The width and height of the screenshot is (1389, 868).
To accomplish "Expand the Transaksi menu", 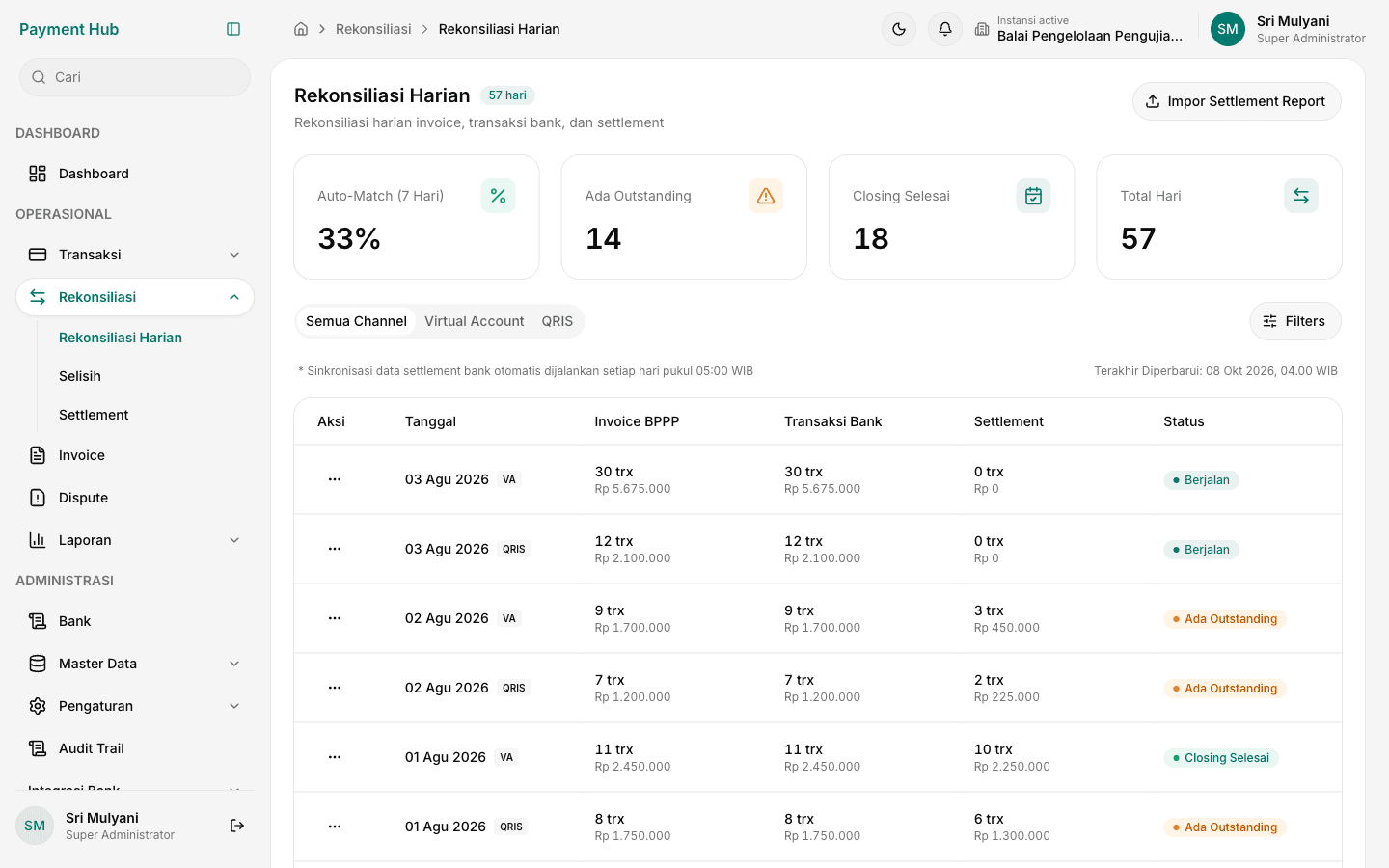I will pyautogui.click(x=135, y=255).
